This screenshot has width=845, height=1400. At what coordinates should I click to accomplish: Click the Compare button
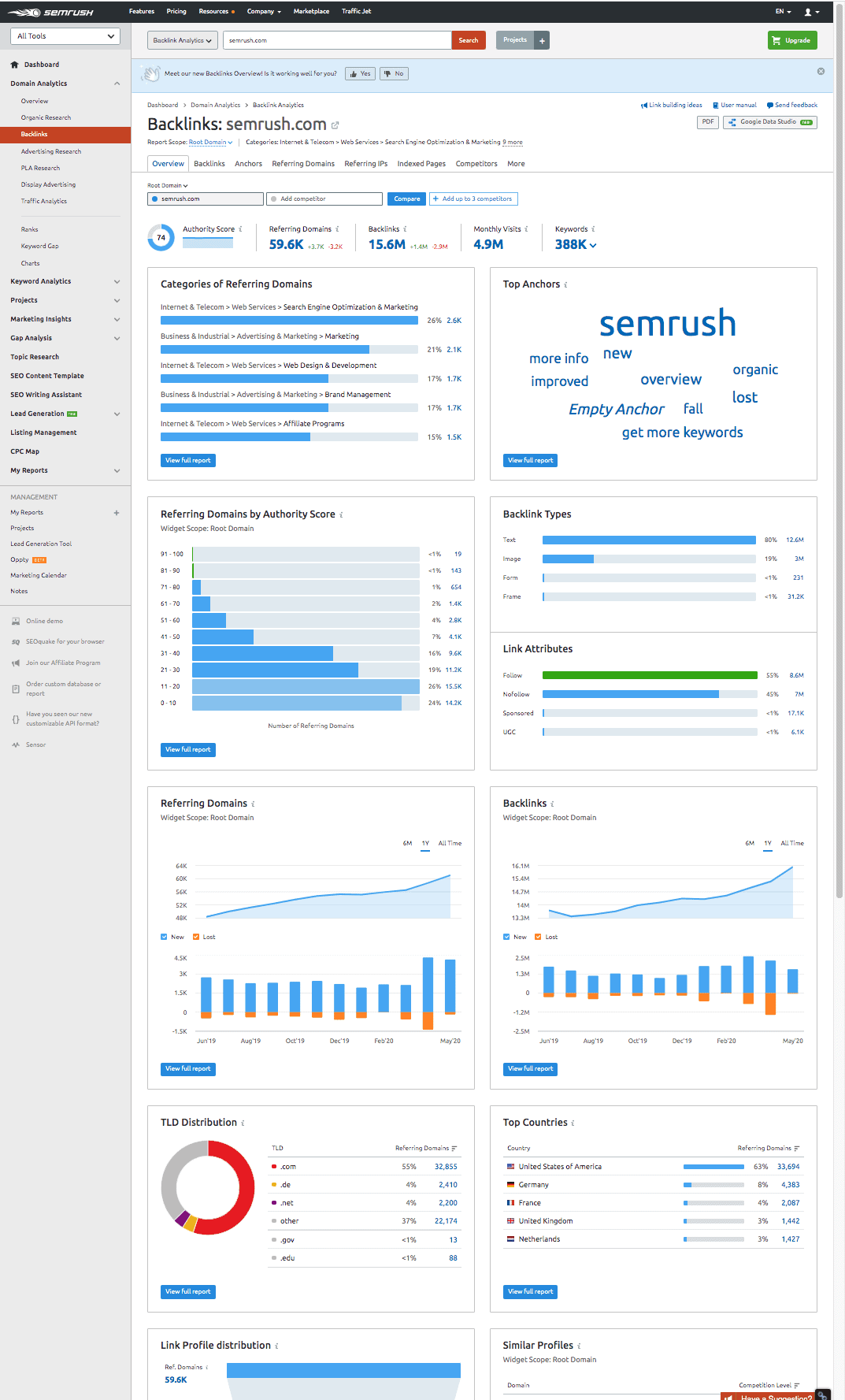406,199
